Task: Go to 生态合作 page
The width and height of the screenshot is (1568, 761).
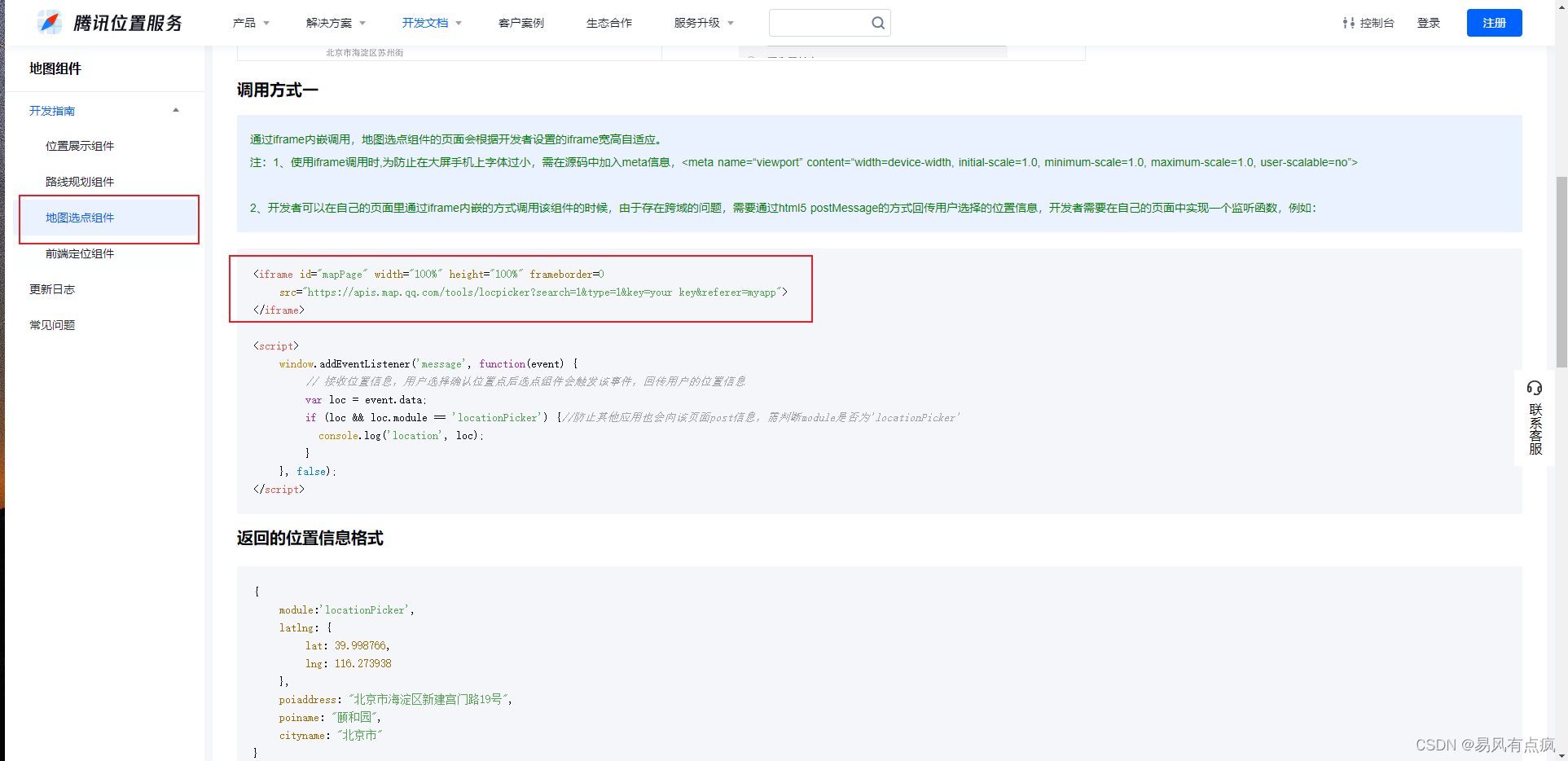Action: (x=609, y=23)
